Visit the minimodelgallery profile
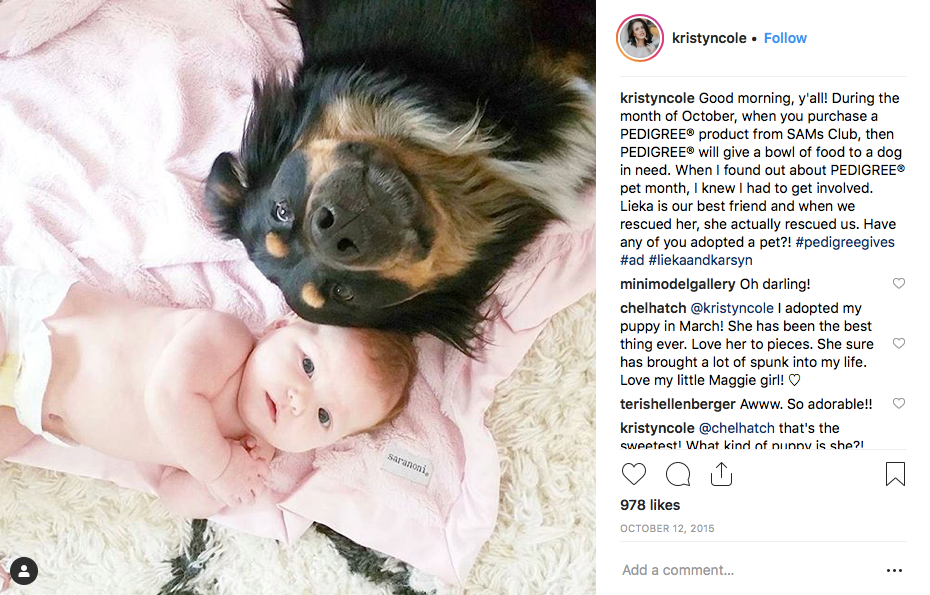 coord(677,284)
